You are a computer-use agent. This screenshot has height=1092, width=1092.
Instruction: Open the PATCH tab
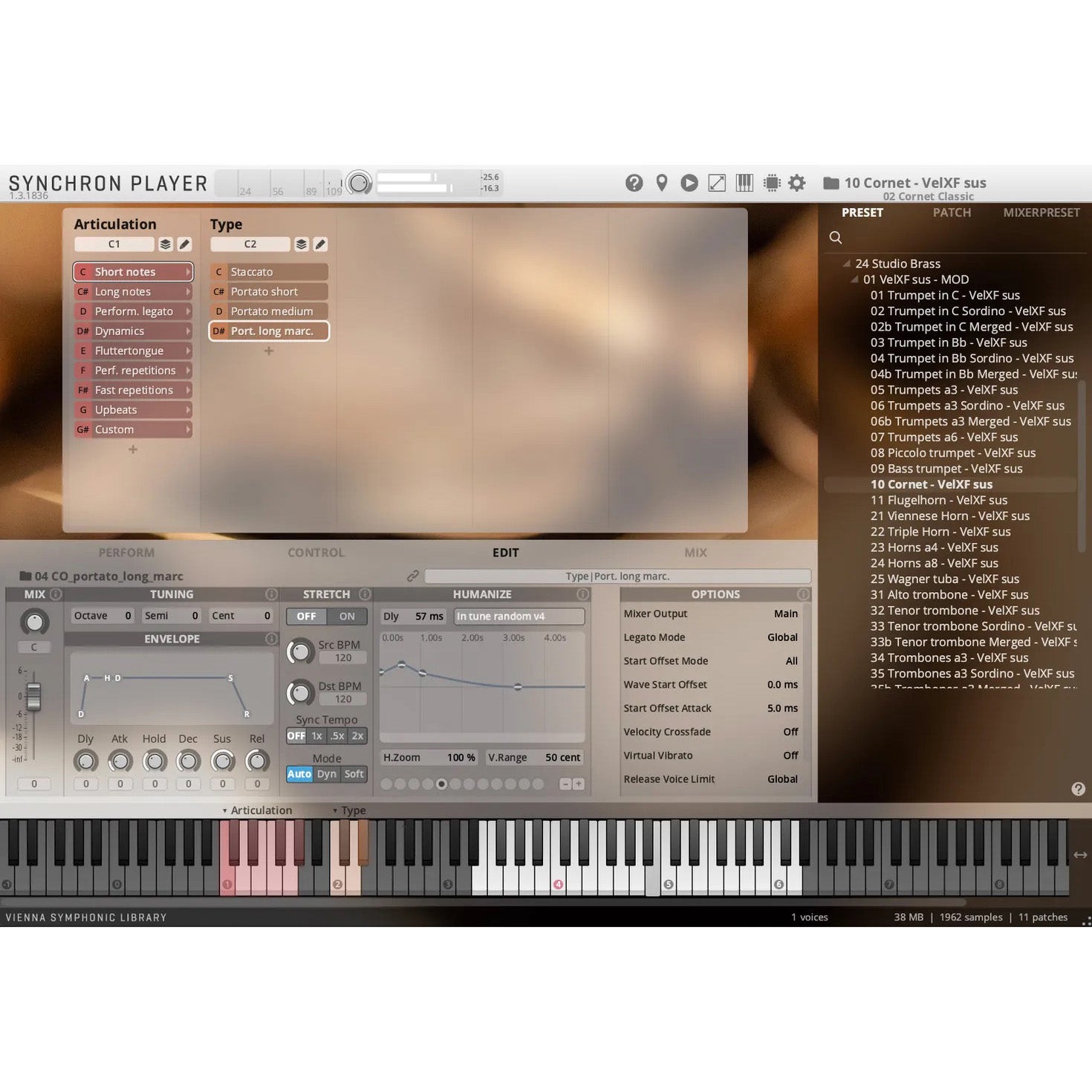(952, 212)
